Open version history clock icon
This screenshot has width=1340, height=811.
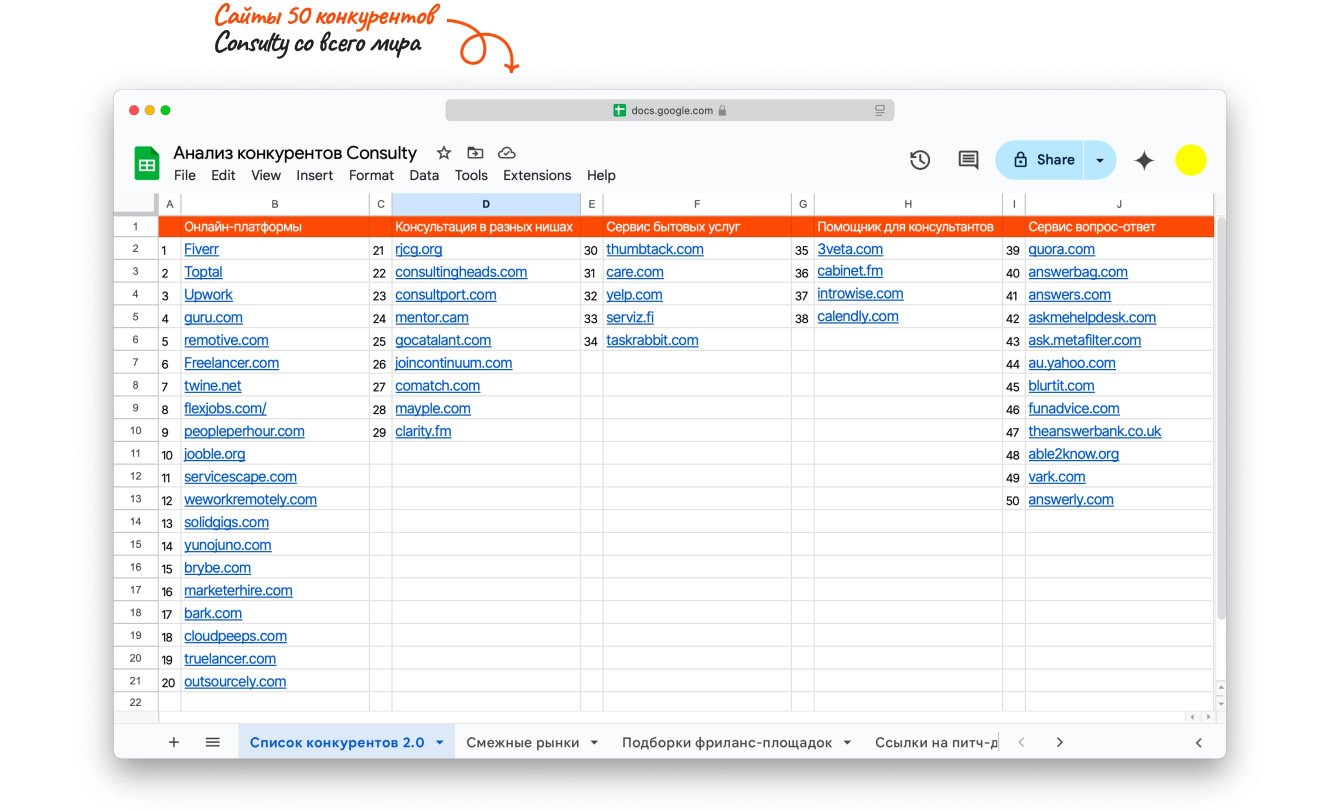tap(920, 160)
